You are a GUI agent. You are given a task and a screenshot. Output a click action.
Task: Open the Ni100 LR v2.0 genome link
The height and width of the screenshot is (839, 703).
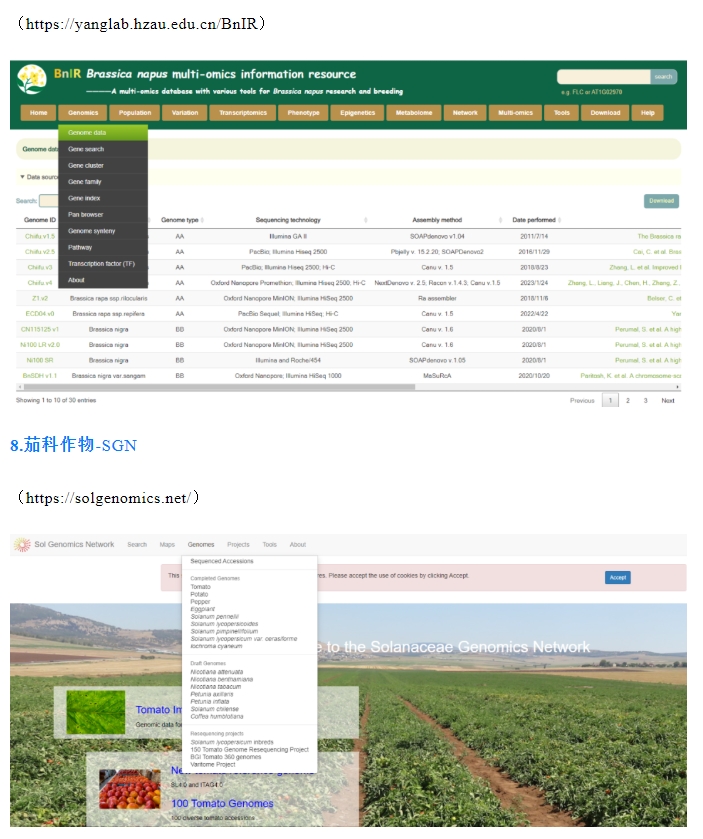point(40,346)
